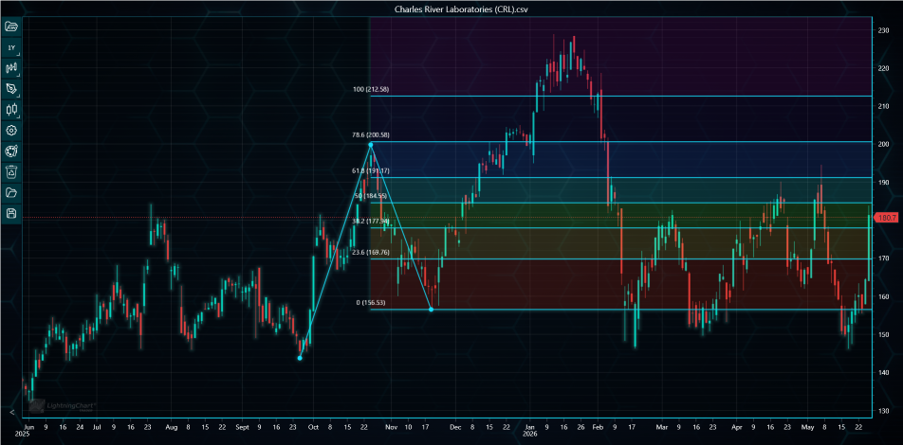Open chart settings gear icon
903x445 pixels.
12,130
